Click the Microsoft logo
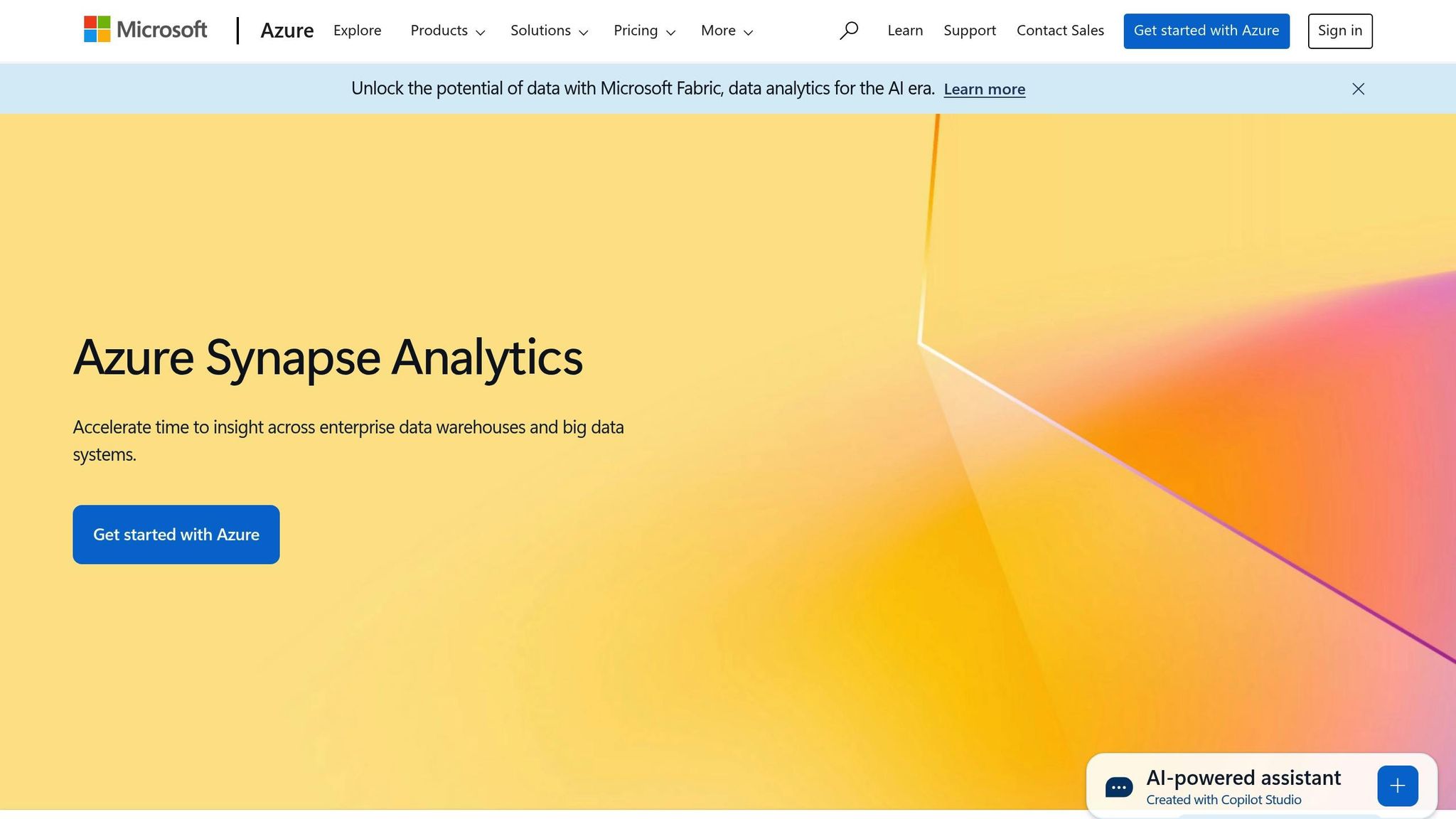 click(146, 30)
